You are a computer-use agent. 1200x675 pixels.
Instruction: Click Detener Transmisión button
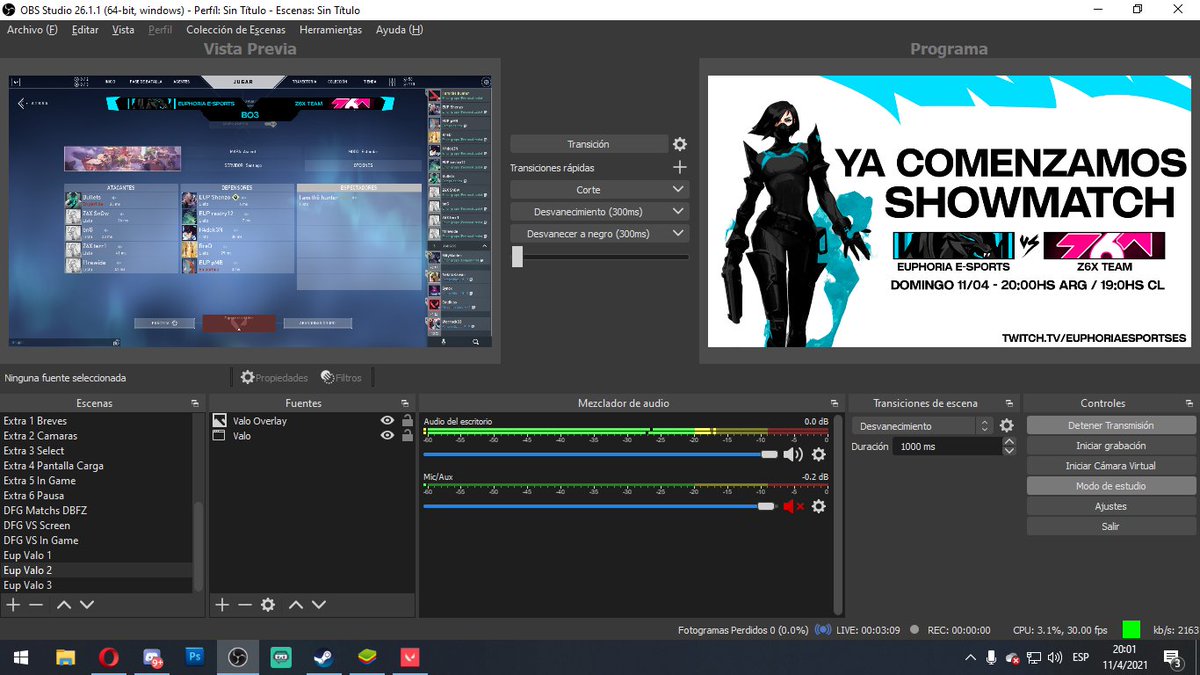1110,426
